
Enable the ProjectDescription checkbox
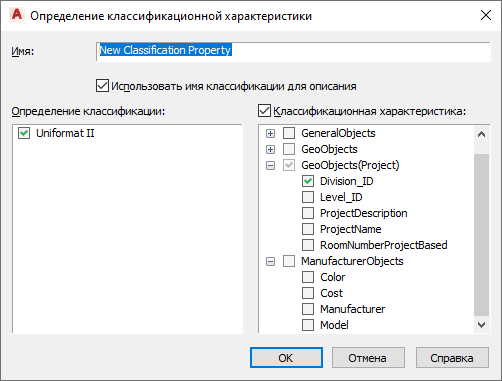click(x=308, y=213)
